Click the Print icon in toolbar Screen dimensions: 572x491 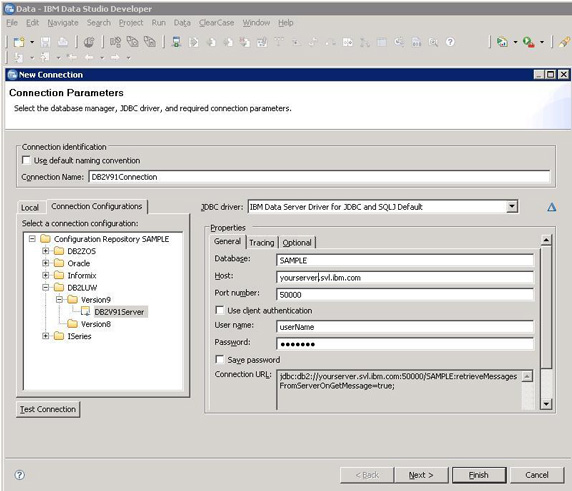coord(63,42)
